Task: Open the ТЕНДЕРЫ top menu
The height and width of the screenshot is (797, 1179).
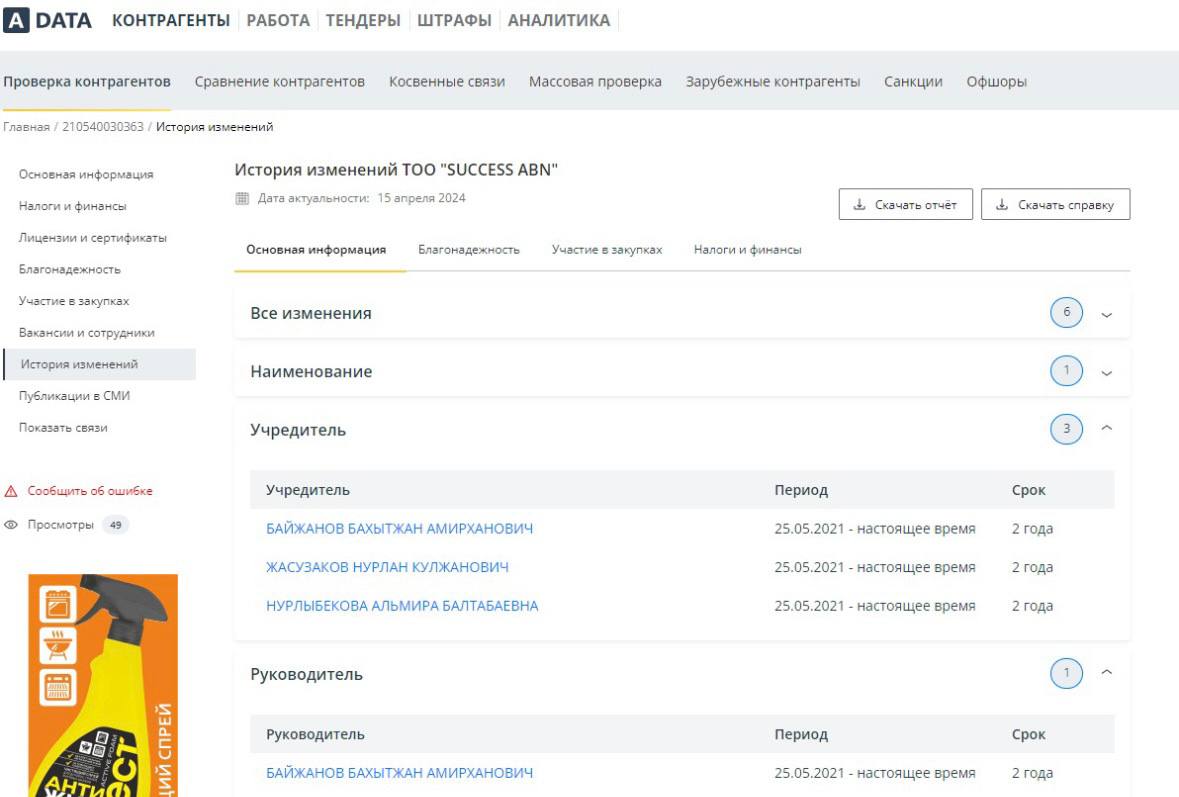Action: coord(363,20)
